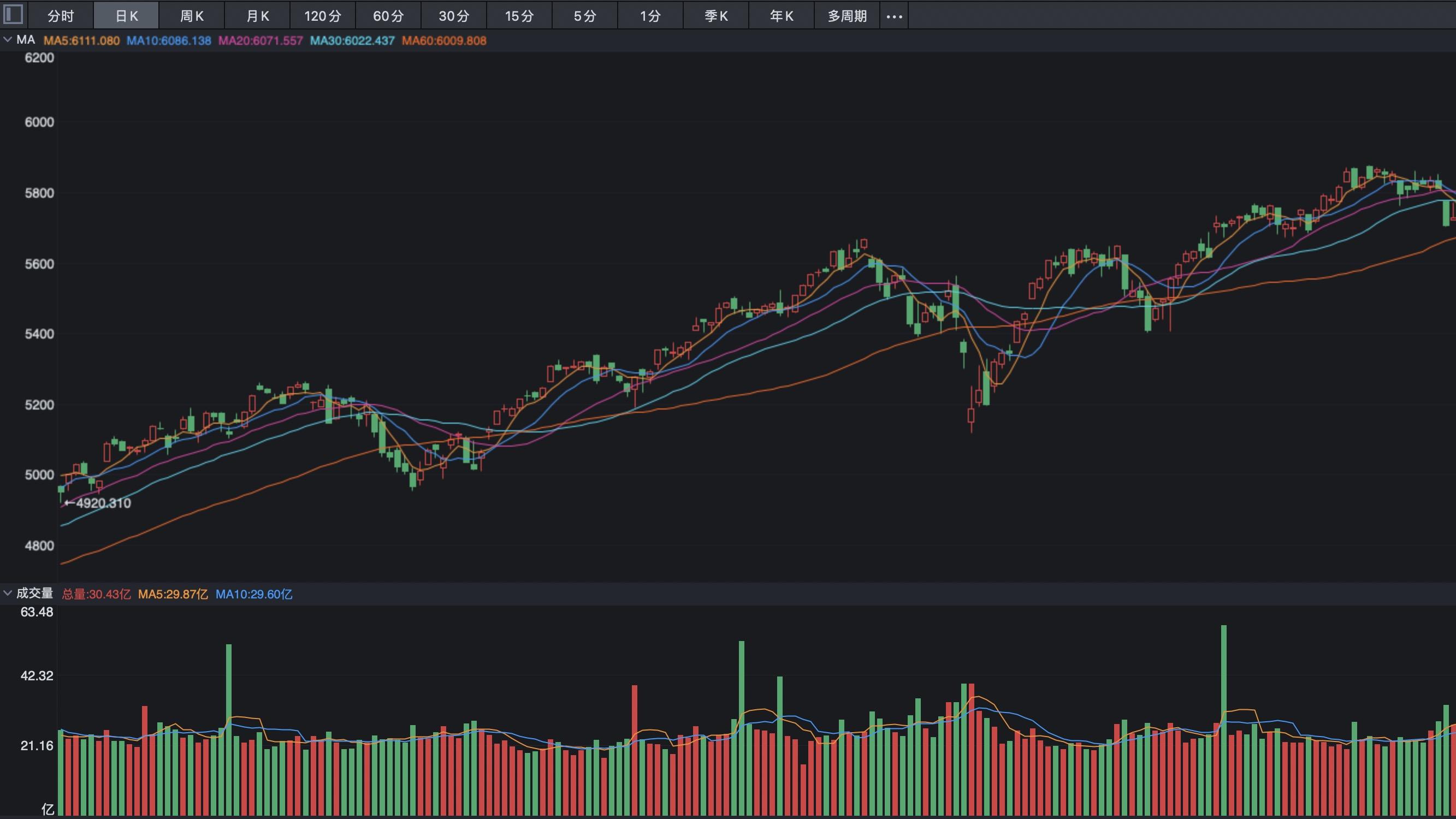This screenshot has height=819, width=1456.
Task: Click the 成交量 indicator label
Action: [x=34, y=593]
